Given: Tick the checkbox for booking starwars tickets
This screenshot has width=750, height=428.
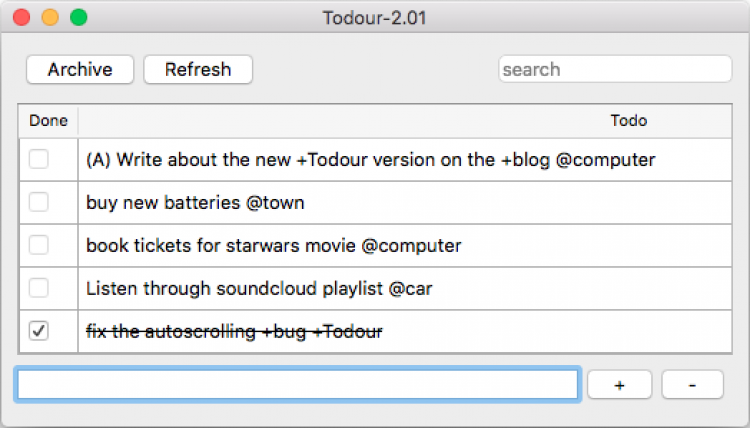Looking at the screenshot, I should (39, 245).
